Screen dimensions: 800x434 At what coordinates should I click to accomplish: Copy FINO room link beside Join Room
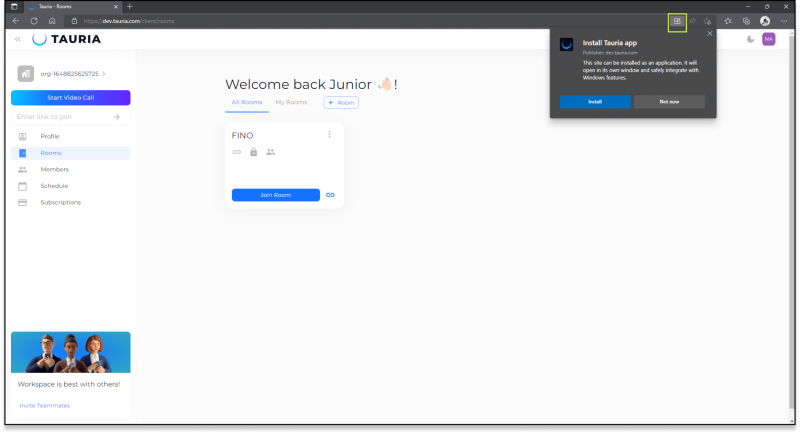[x=330, y=195]
